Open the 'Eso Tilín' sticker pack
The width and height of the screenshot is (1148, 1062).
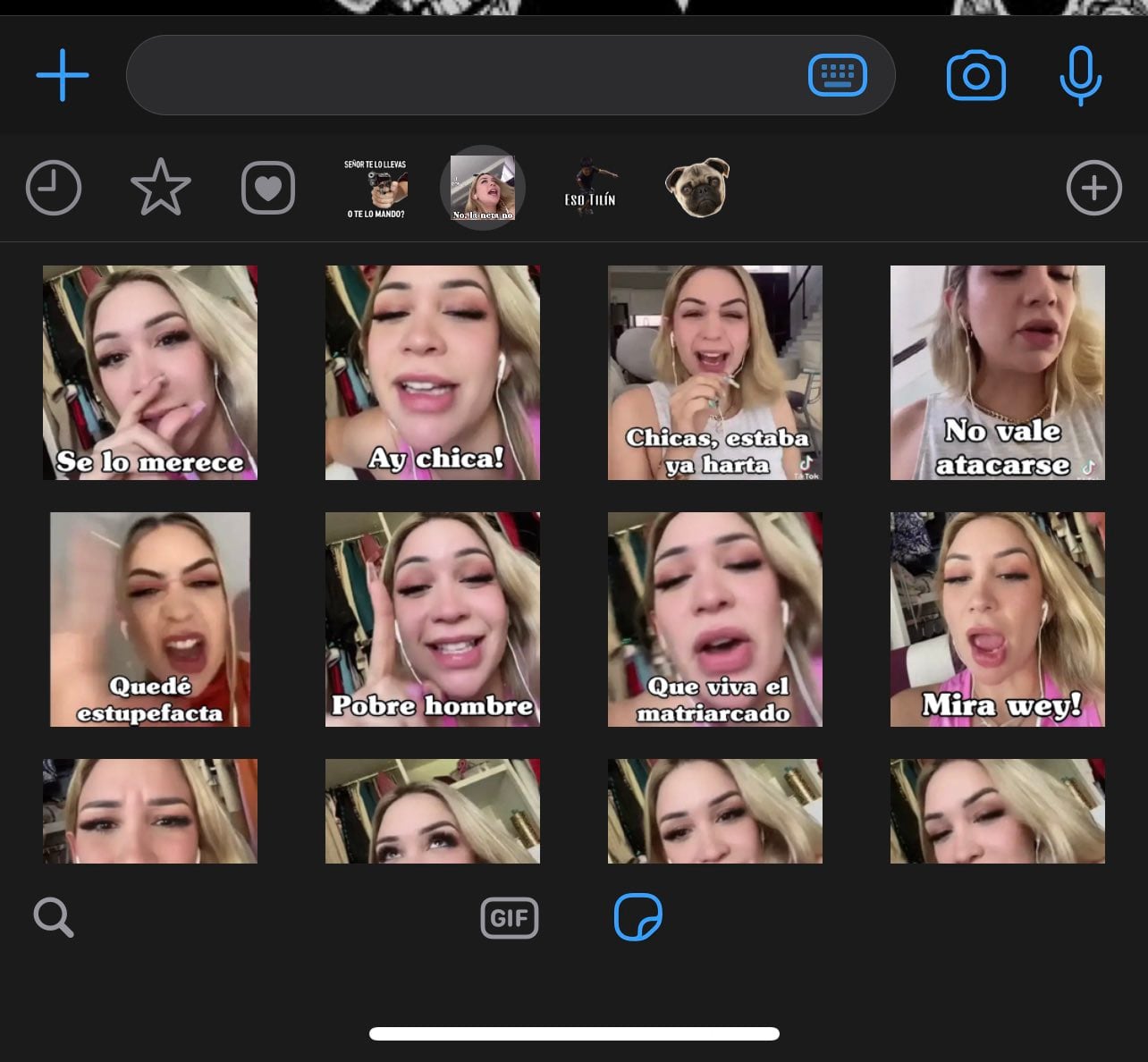coord(590,188)
